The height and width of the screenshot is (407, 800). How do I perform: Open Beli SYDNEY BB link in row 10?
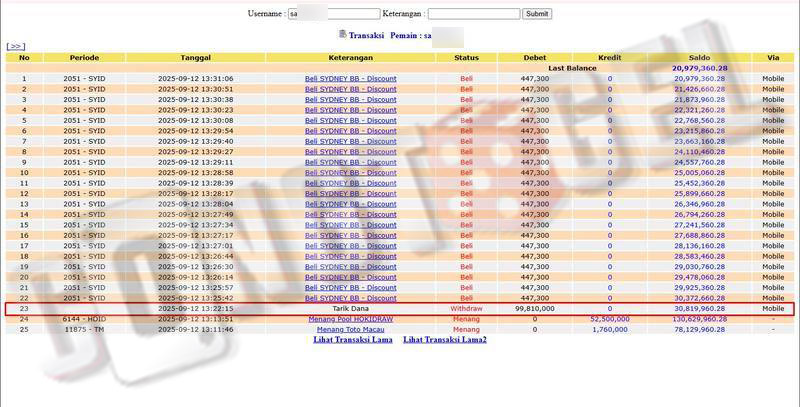pyautogui.click(x=350, y=172)
